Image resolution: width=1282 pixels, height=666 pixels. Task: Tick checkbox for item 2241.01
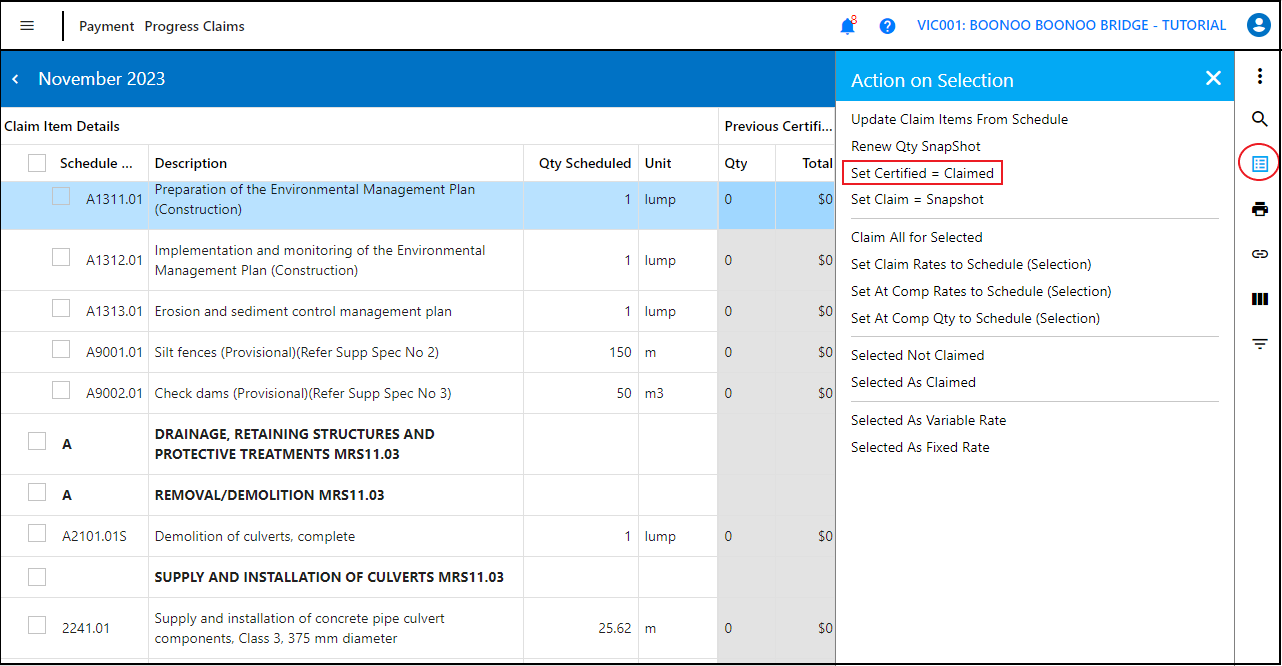tap(37, 625)
